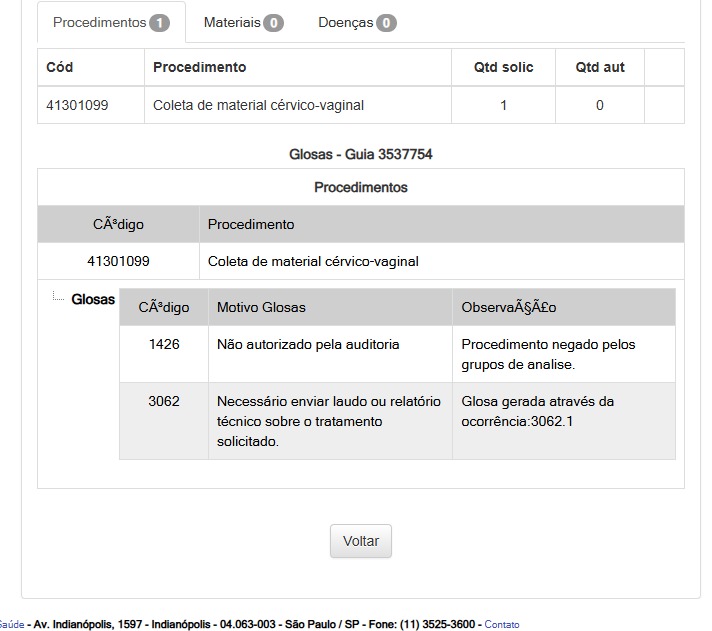The height and width of the screenshot is (631, 712).
Task: Click code 41301099 in Glosas procedimentos table
Action: click(118, 261)
